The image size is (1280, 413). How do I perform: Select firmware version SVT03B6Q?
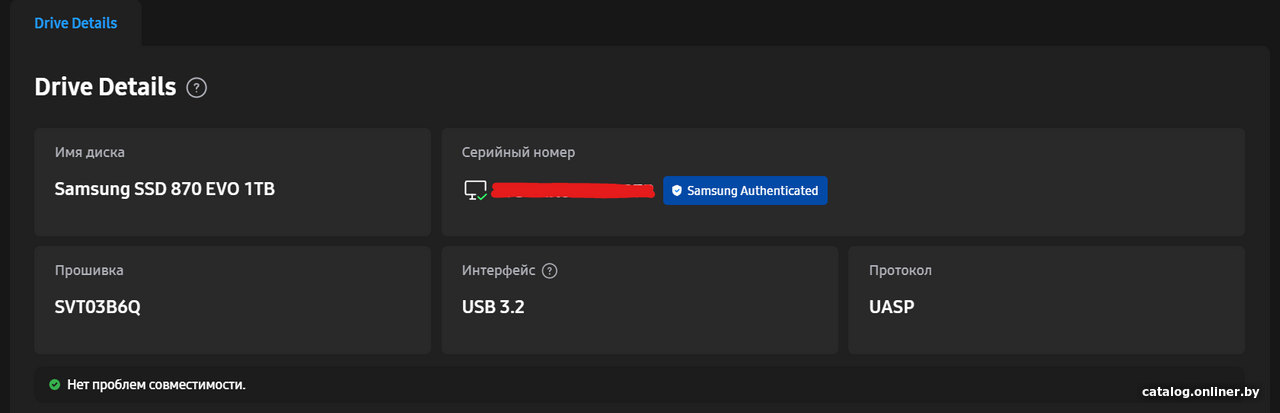(98, 306)
